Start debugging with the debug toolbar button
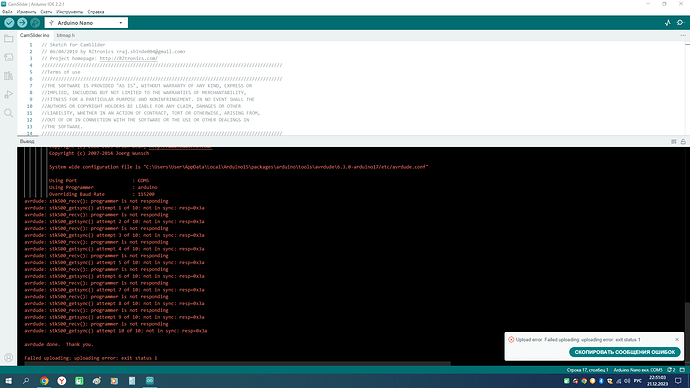690x388 pixels. (x=35, y=23)
